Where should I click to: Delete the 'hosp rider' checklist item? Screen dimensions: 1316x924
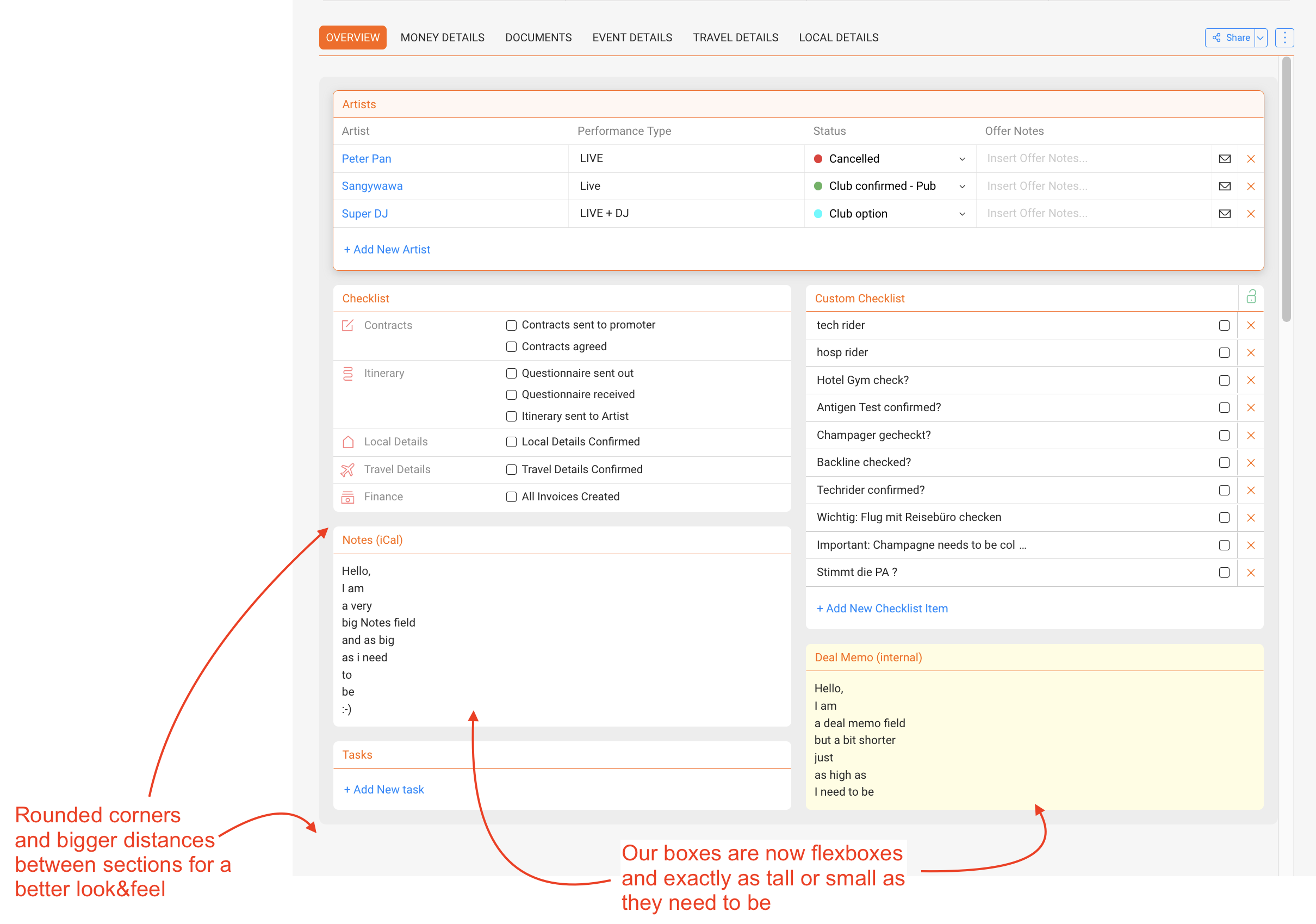[x=1251, y=352]
